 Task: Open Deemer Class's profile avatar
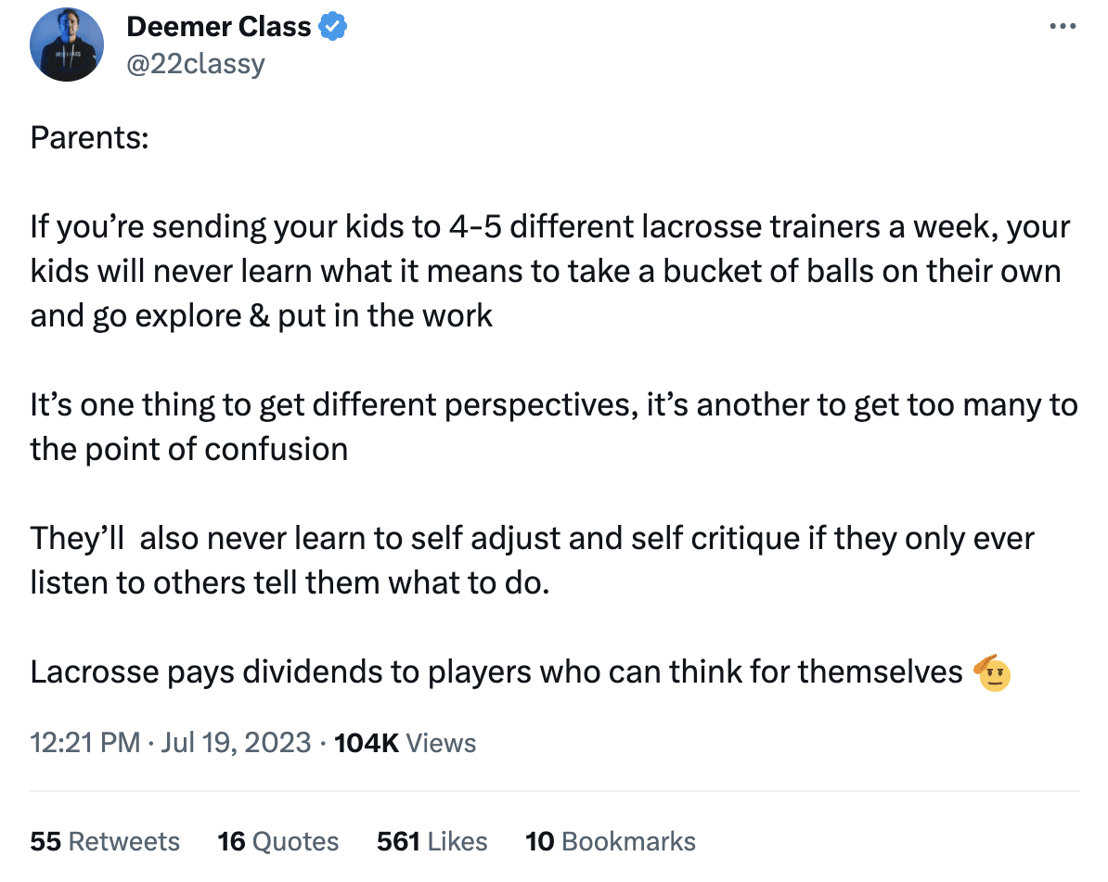(66, 44)
